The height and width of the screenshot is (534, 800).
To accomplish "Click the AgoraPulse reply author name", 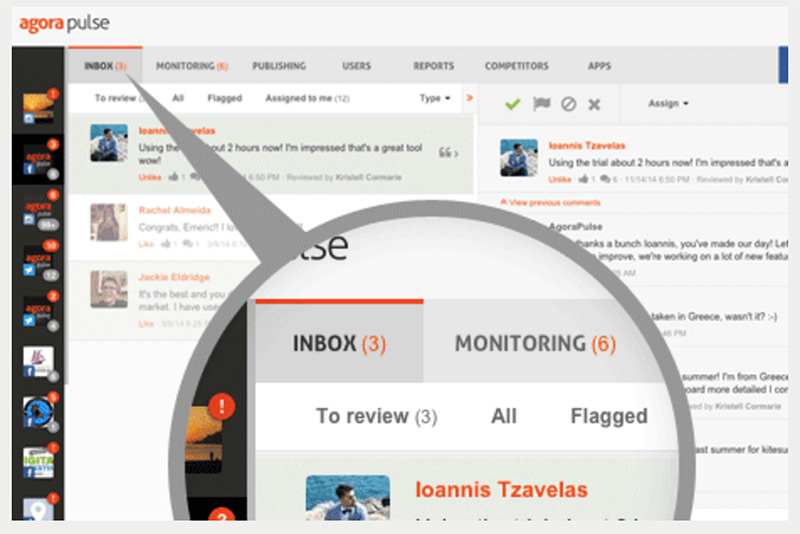I will [x=576, y=226].
